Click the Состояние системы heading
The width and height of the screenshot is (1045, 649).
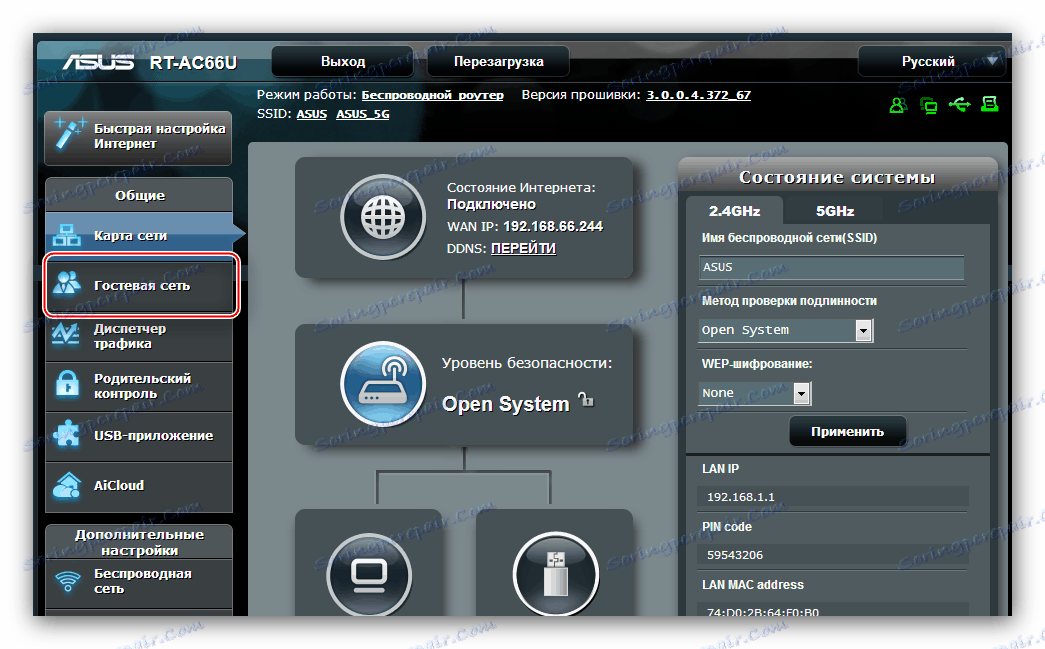(837, 177)
